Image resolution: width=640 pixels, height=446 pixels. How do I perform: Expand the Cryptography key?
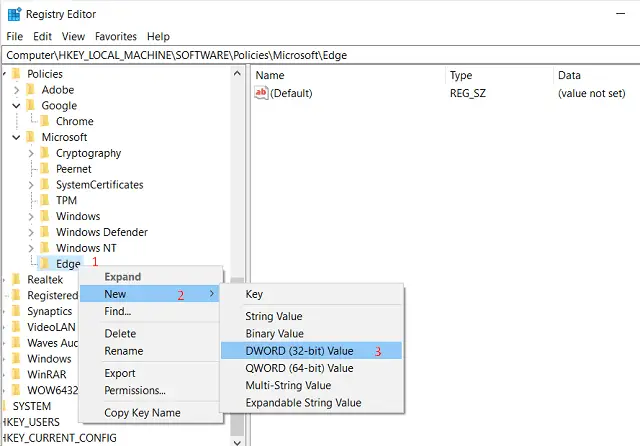[x=31, y=153]
